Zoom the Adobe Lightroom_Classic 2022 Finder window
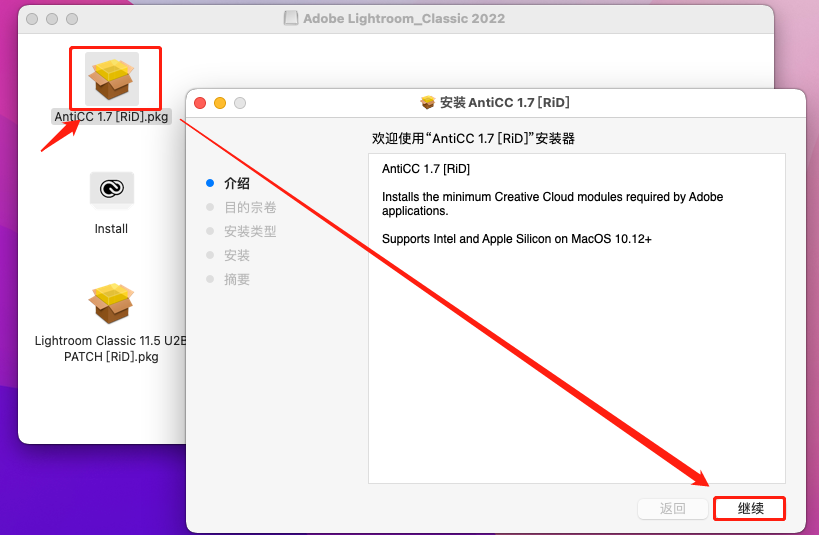Viewport: 819px width, 535px height. (72, 19)
